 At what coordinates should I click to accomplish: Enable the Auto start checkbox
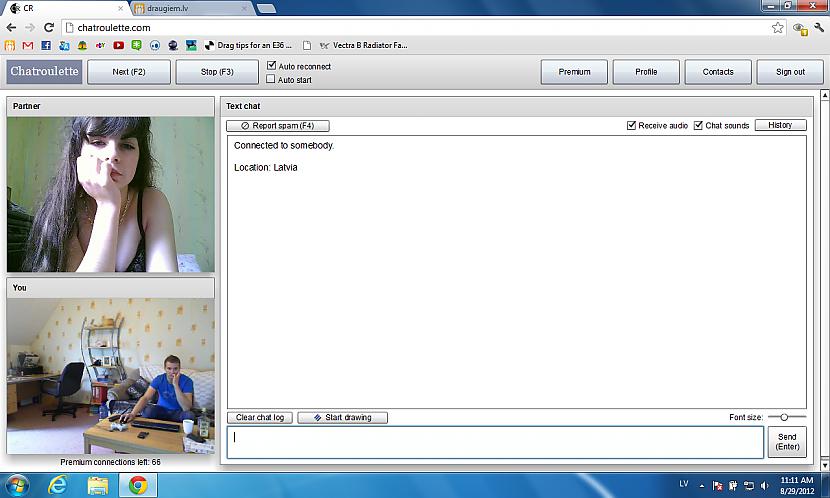pos(270,79)
